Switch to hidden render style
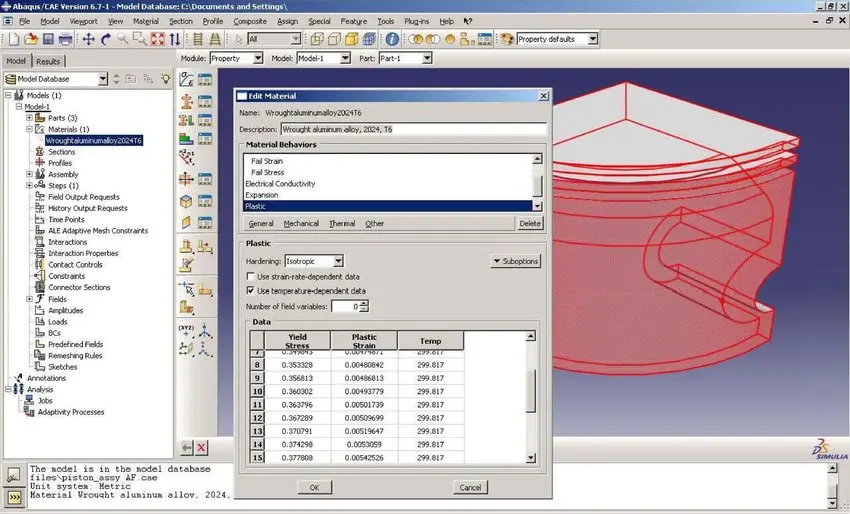 [334, 39]
